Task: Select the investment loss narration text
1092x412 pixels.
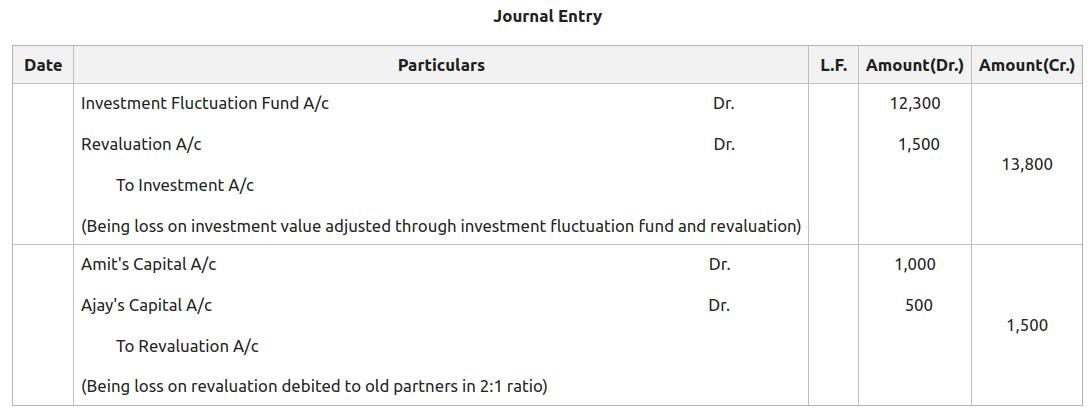Action: coord(441,226)
